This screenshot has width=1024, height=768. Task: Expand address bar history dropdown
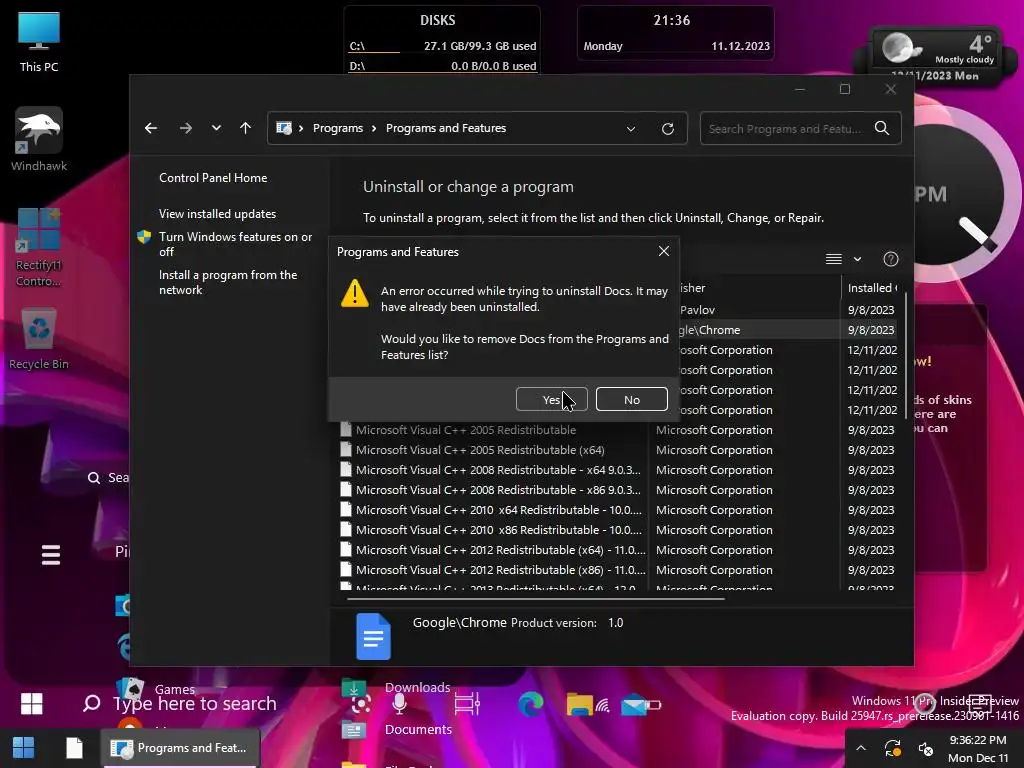(631, 129)
